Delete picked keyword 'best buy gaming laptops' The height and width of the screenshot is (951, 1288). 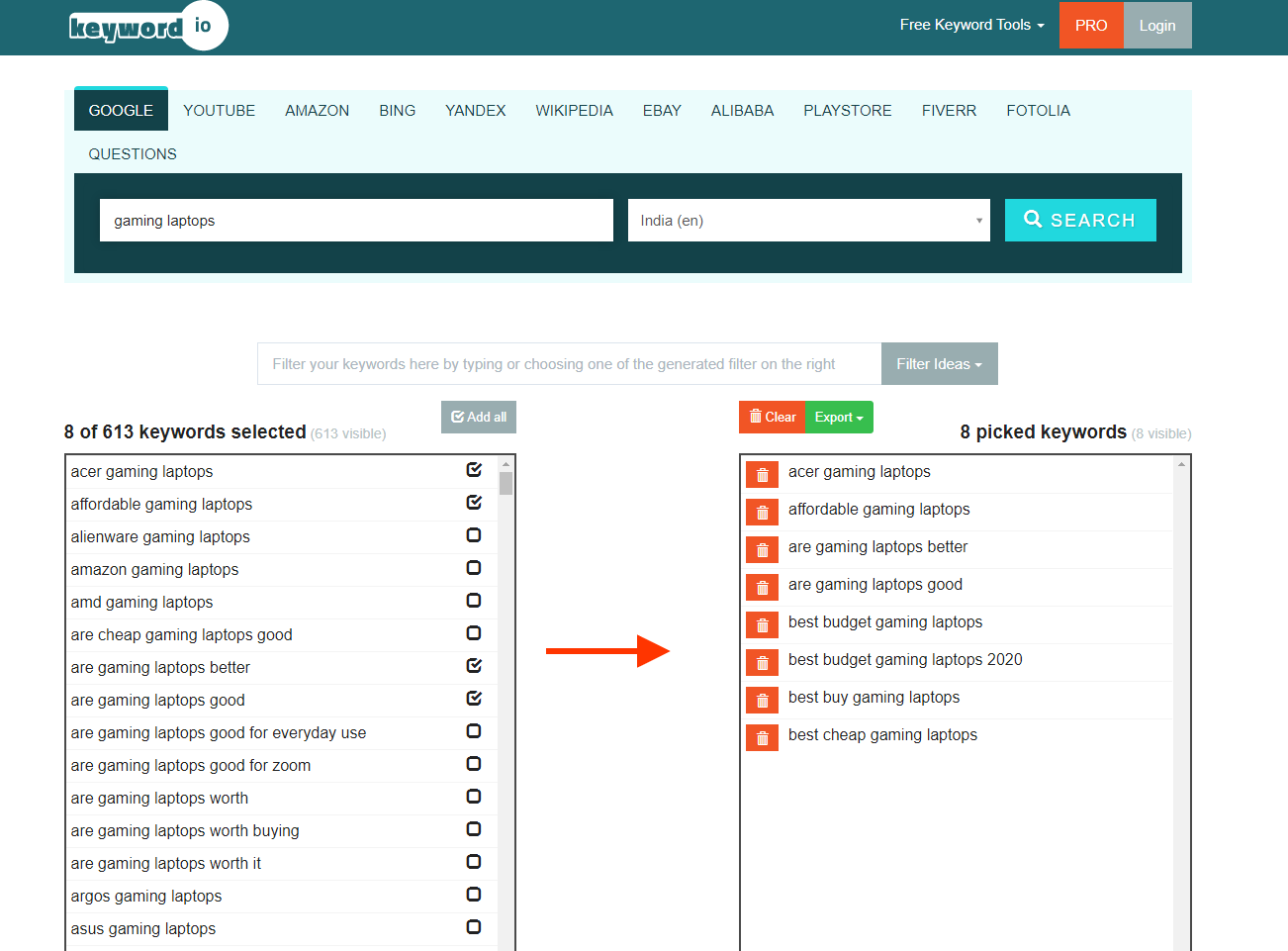coord(762,701)
